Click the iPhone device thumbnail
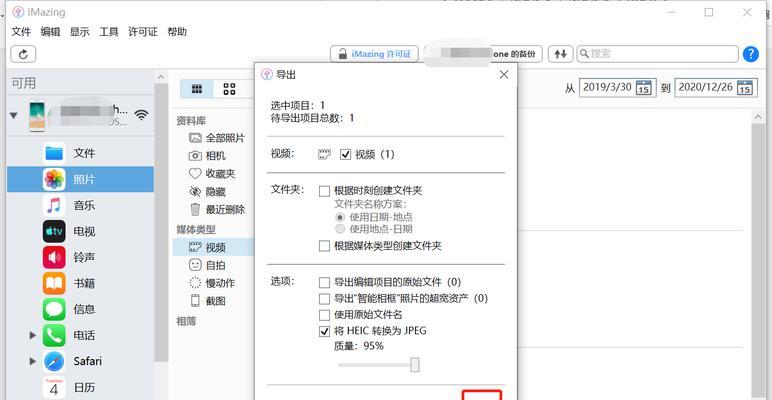The height and width of the screenshot is (400, 772). (x=37, y=116)
